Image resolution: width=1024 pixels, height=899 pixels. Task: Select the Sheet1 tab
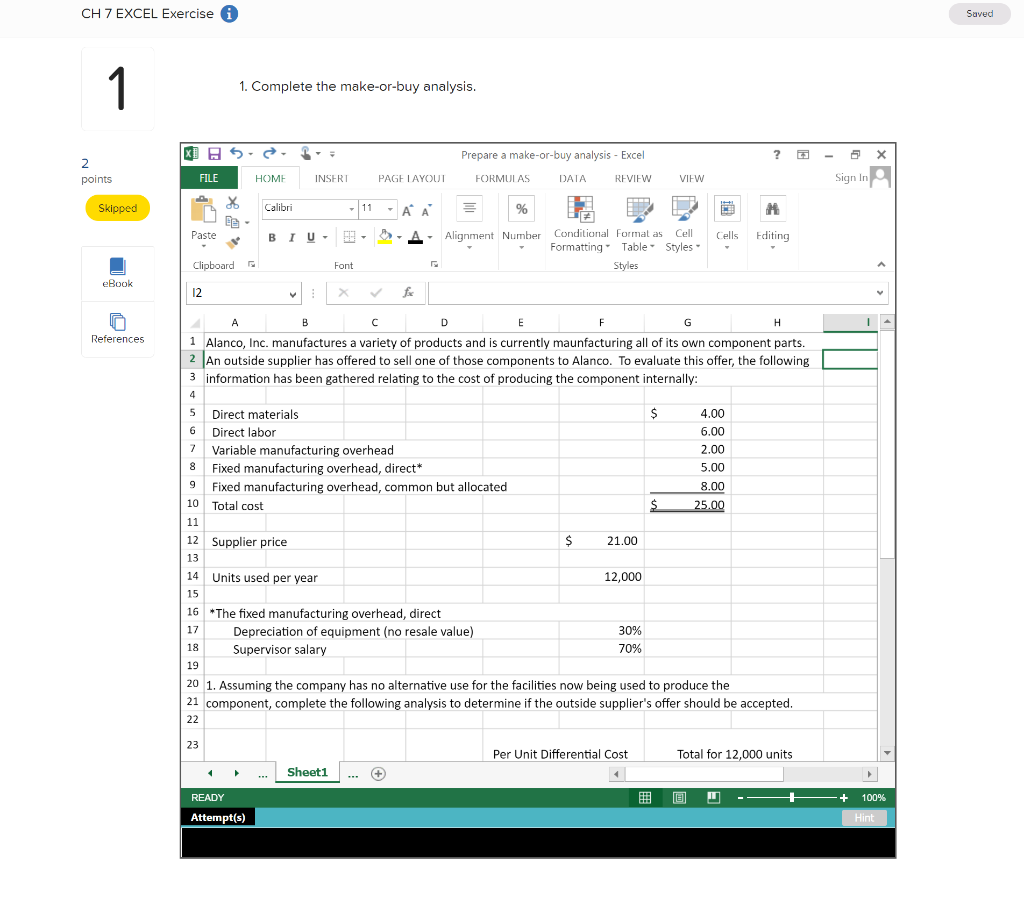coord(306,772)
